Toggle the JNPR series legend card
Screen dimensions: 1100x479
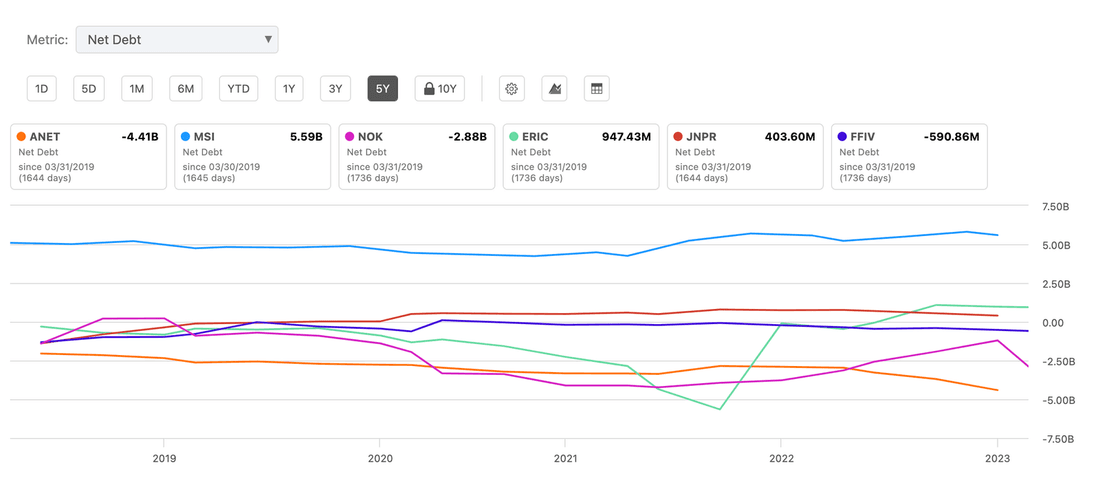tap(745, 157)
